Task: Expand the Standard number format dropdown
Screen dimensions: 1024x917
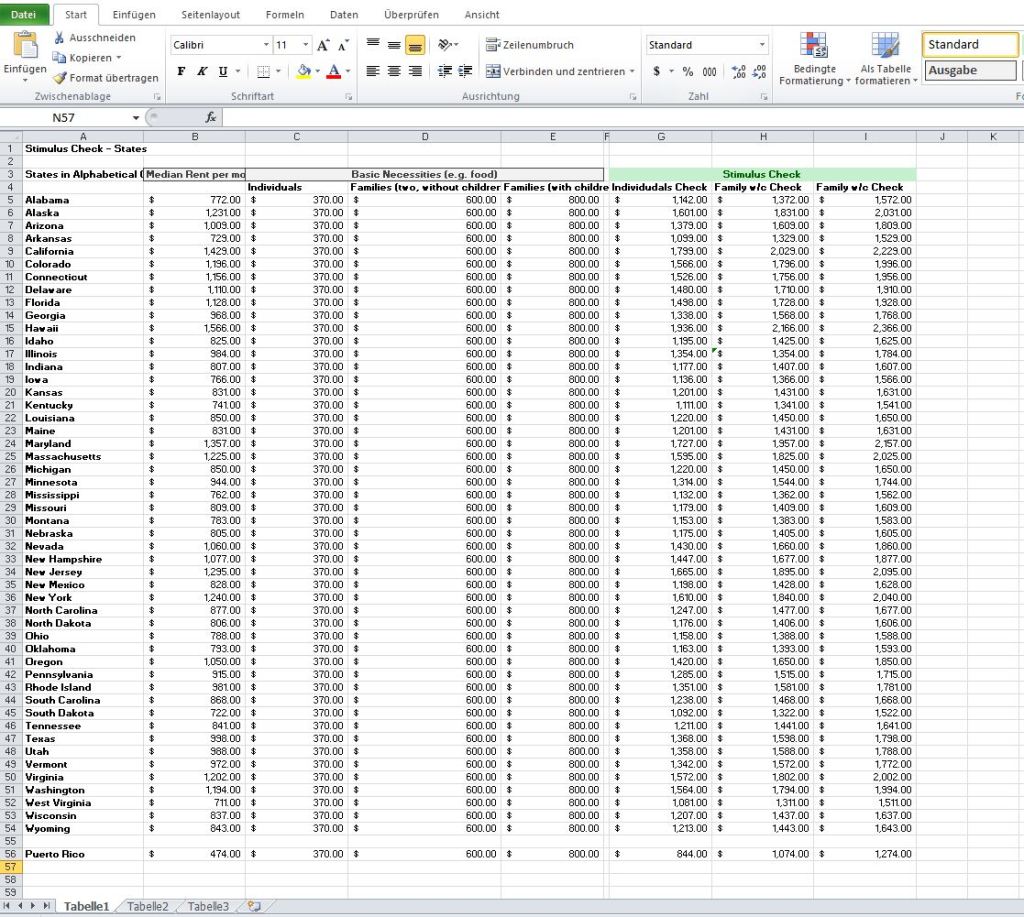Action: click(x=762, y=45)
